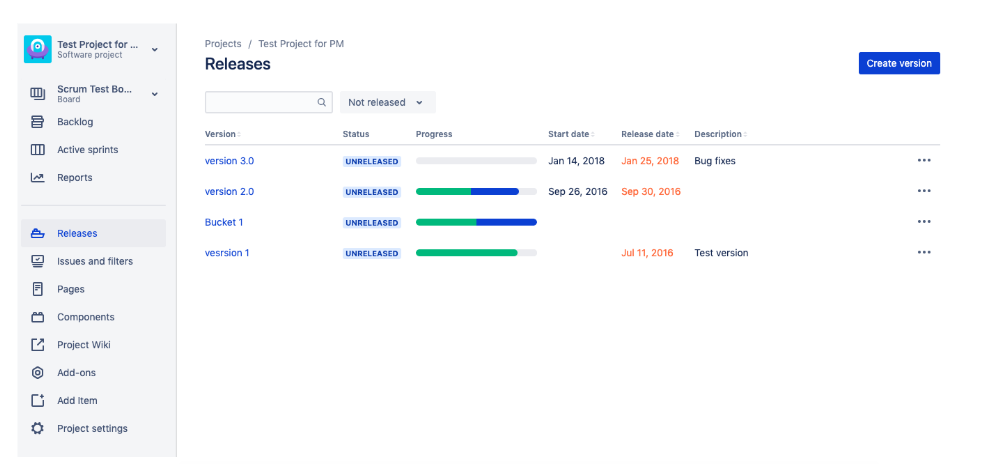Click the Scrum board icon

coord(38,94)
